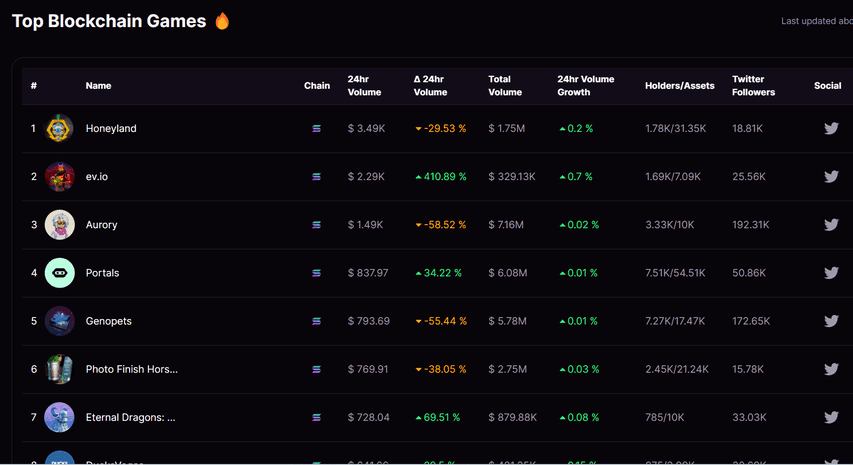
Task: Click Genopets change value -55.44 %
Action: pos(441,321)
